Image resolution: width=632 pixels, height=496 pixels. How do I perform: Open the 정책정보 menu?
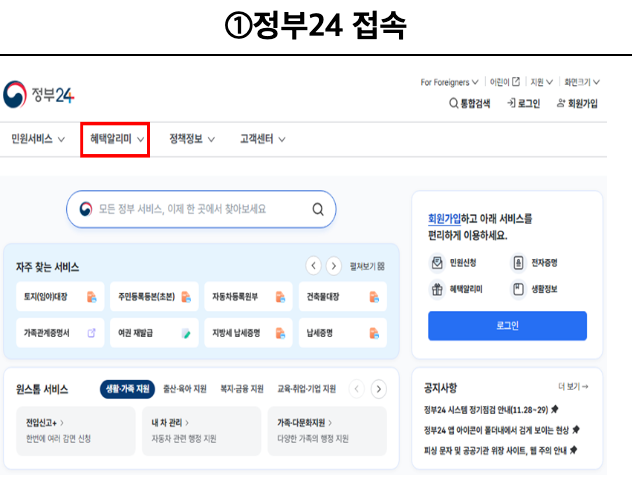click(192, 139)
